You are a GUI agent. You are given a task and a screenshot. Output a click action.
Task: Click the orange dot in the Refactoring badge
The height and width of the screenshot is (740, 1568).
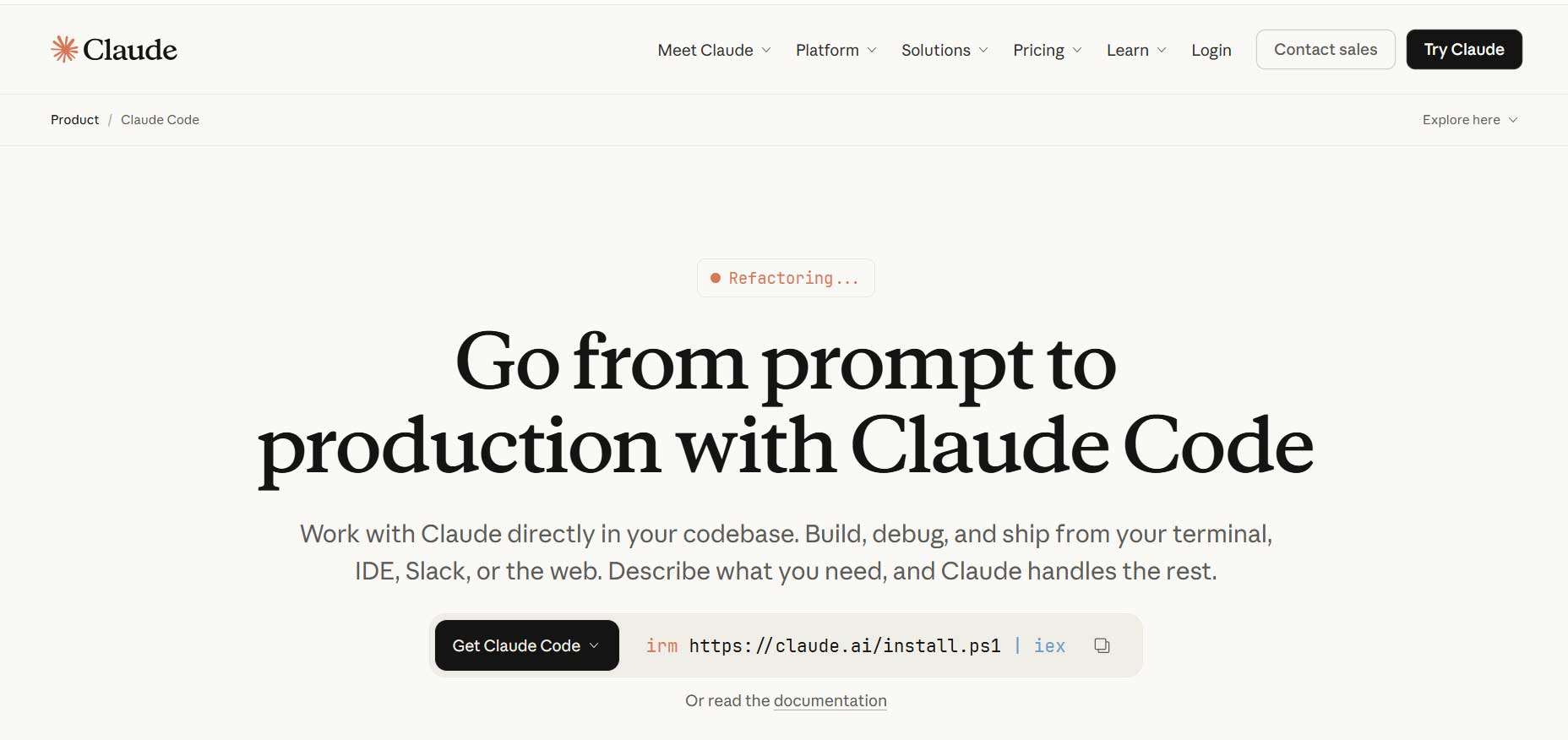(716, 277)
